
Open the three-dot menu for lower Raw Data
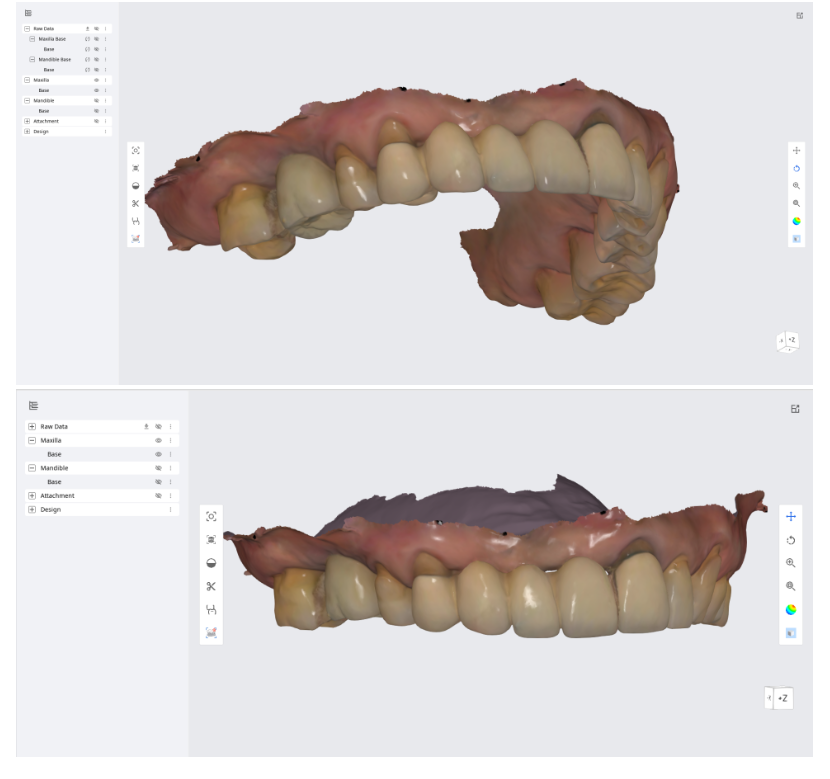(x=170, y=426)
